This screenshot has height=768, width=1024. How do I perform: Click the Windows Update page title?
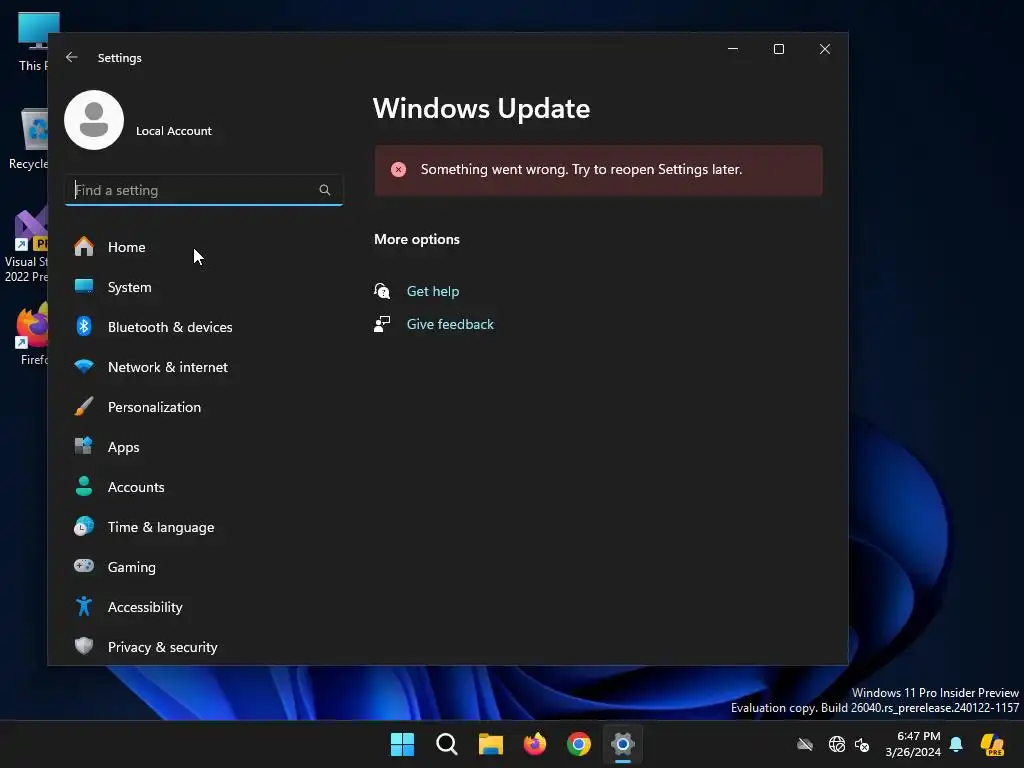pos(481,108)
